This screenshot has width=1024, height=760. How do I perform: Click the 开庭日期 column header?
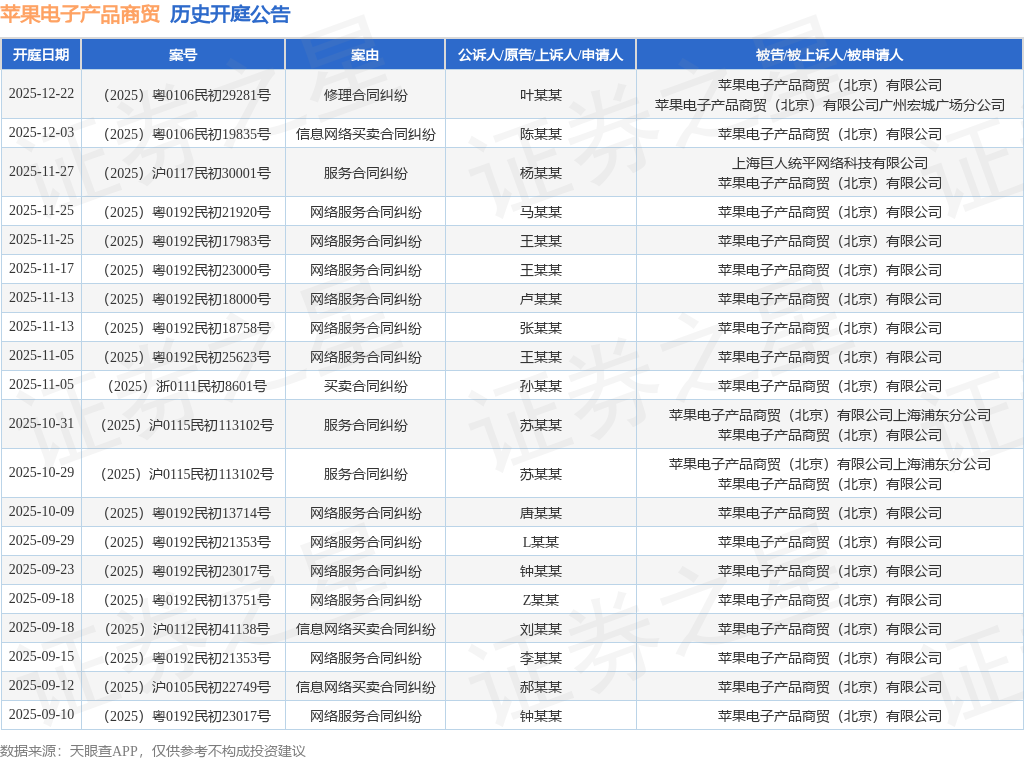click(x=41, y=55)
